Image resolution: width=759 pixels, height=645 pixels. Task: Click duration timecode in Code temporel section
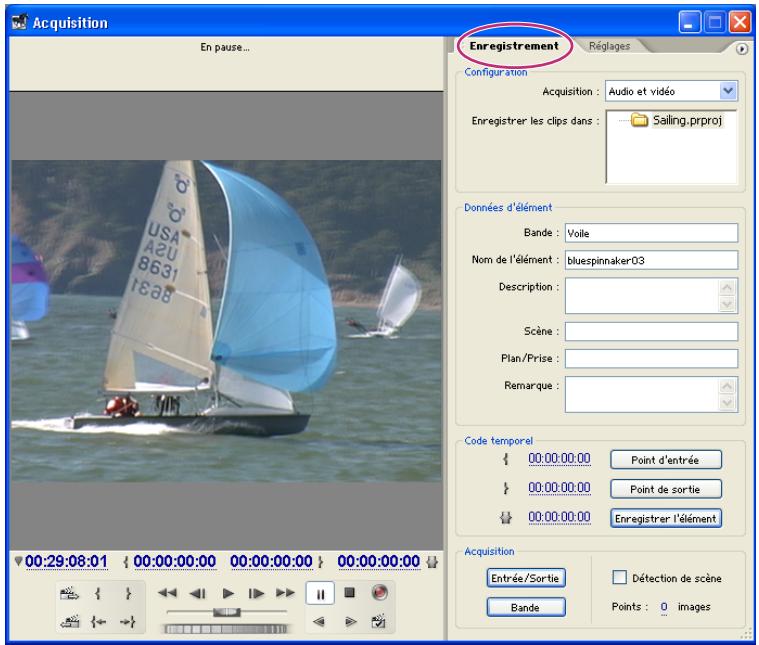coord(560,518)
